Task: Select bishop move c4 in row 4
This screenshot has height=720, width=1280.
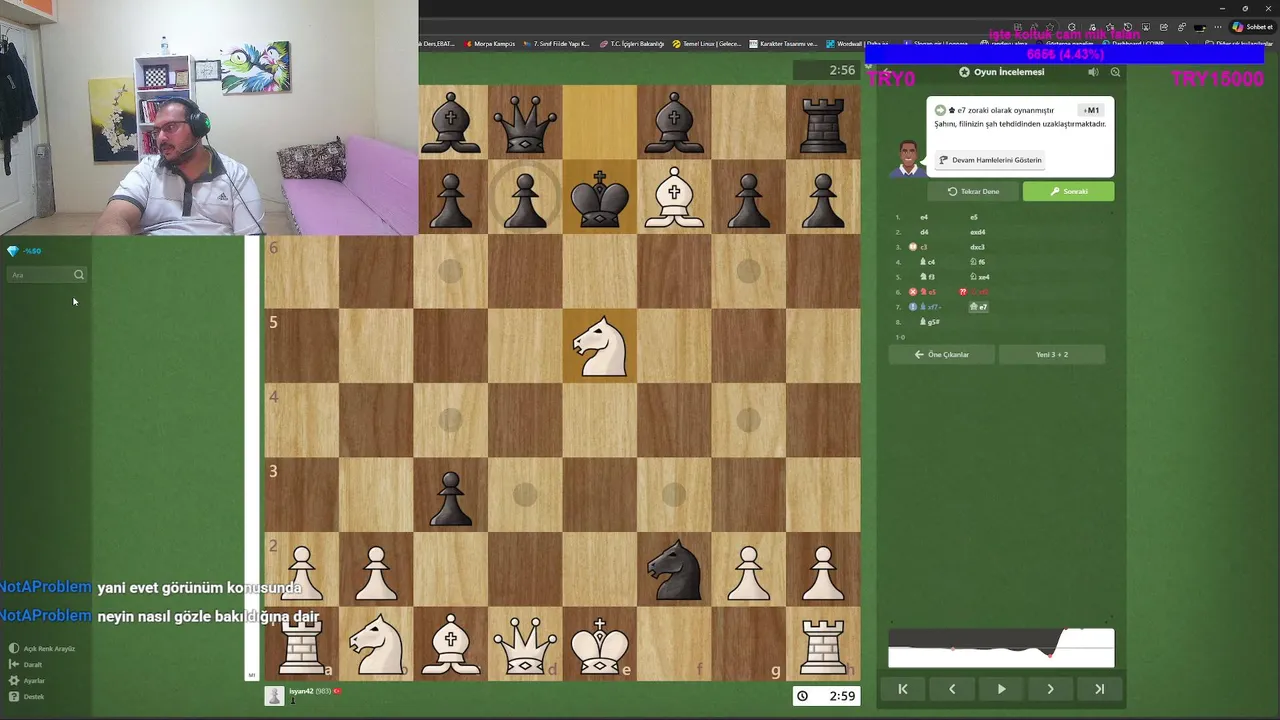Action: coord(928,262)
